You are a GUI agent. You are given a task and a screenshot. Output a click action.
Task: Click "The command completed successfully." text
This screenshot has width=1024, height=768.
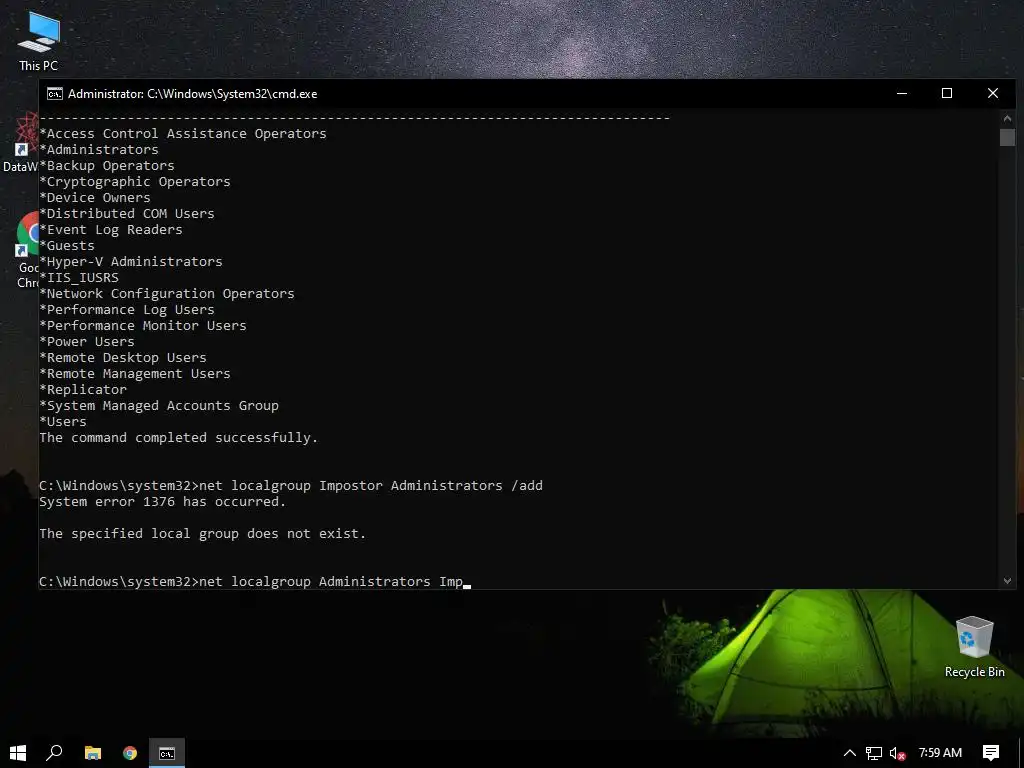point(178,438)
